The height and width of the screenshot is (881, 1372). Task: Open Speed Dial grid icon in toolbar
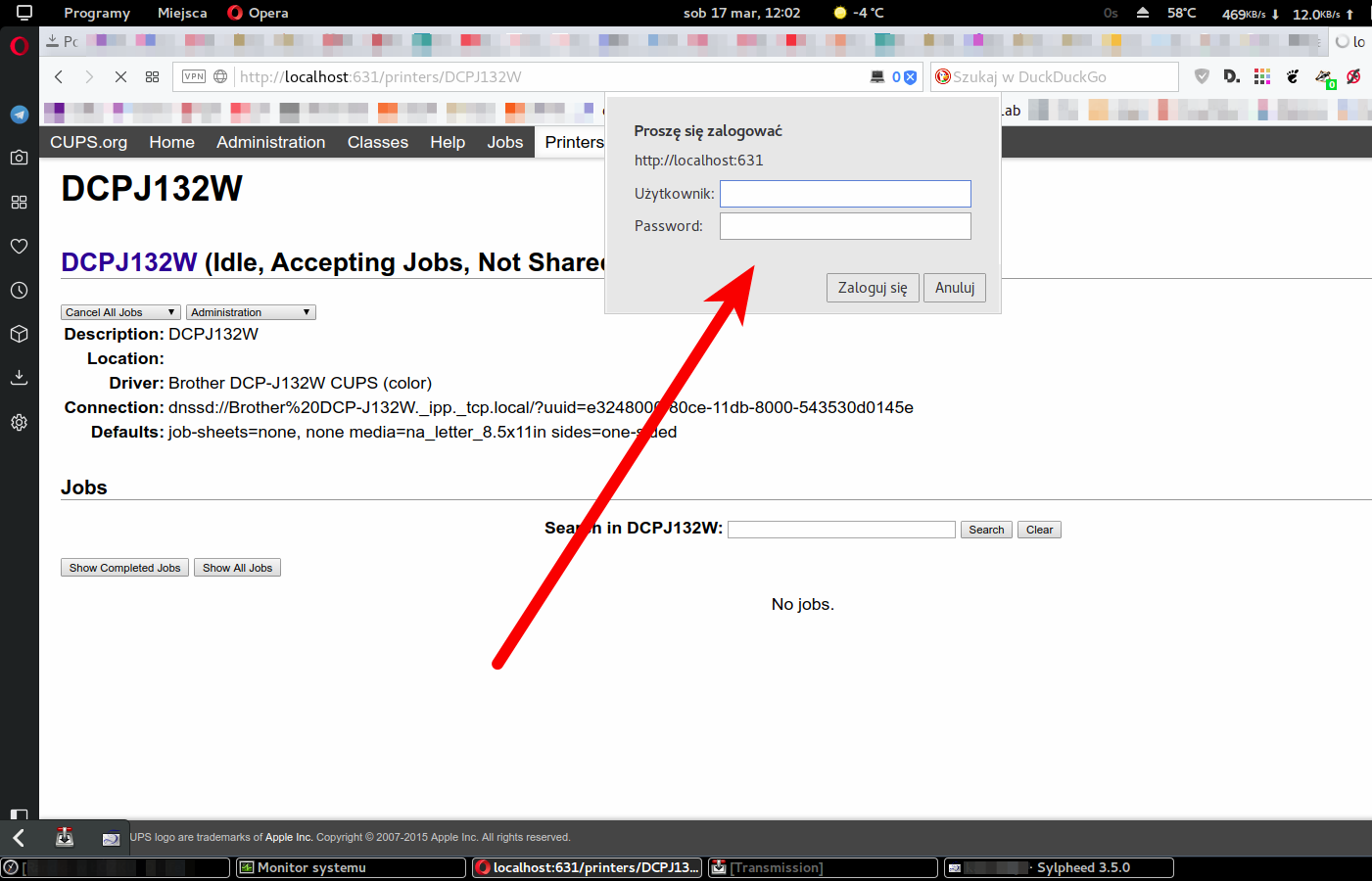(x=152, y=76)
